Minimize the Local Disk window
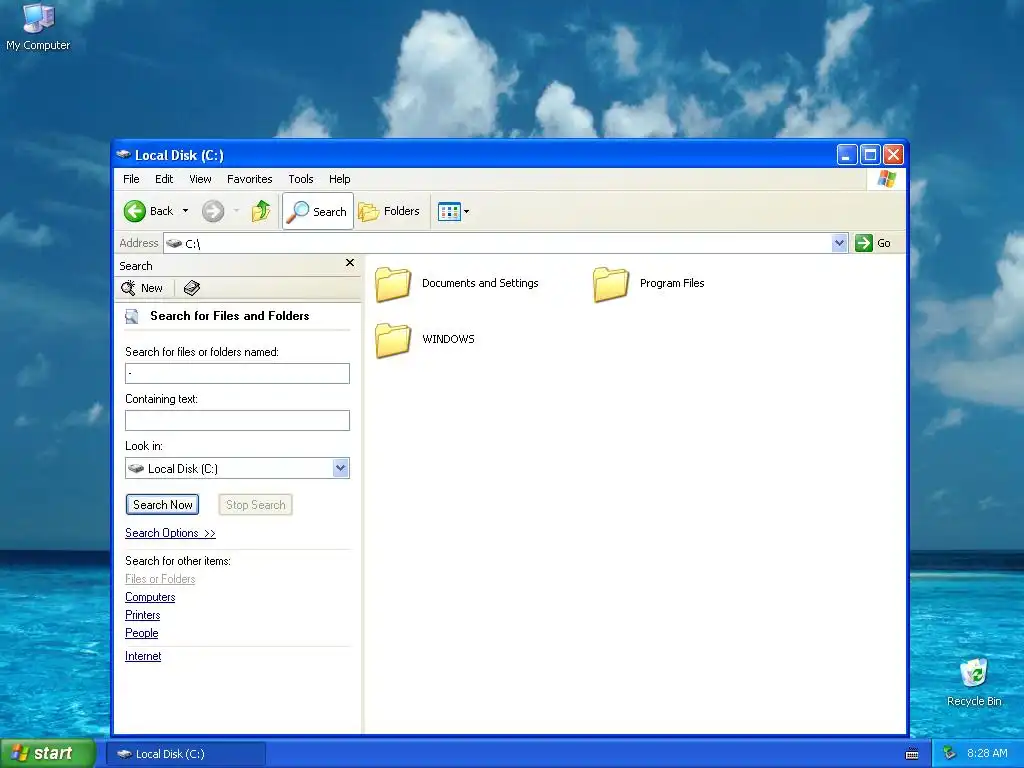Image resolution: width=1024 pixels, height=768 pixels. pyautogui.click(x=847, y=155)
